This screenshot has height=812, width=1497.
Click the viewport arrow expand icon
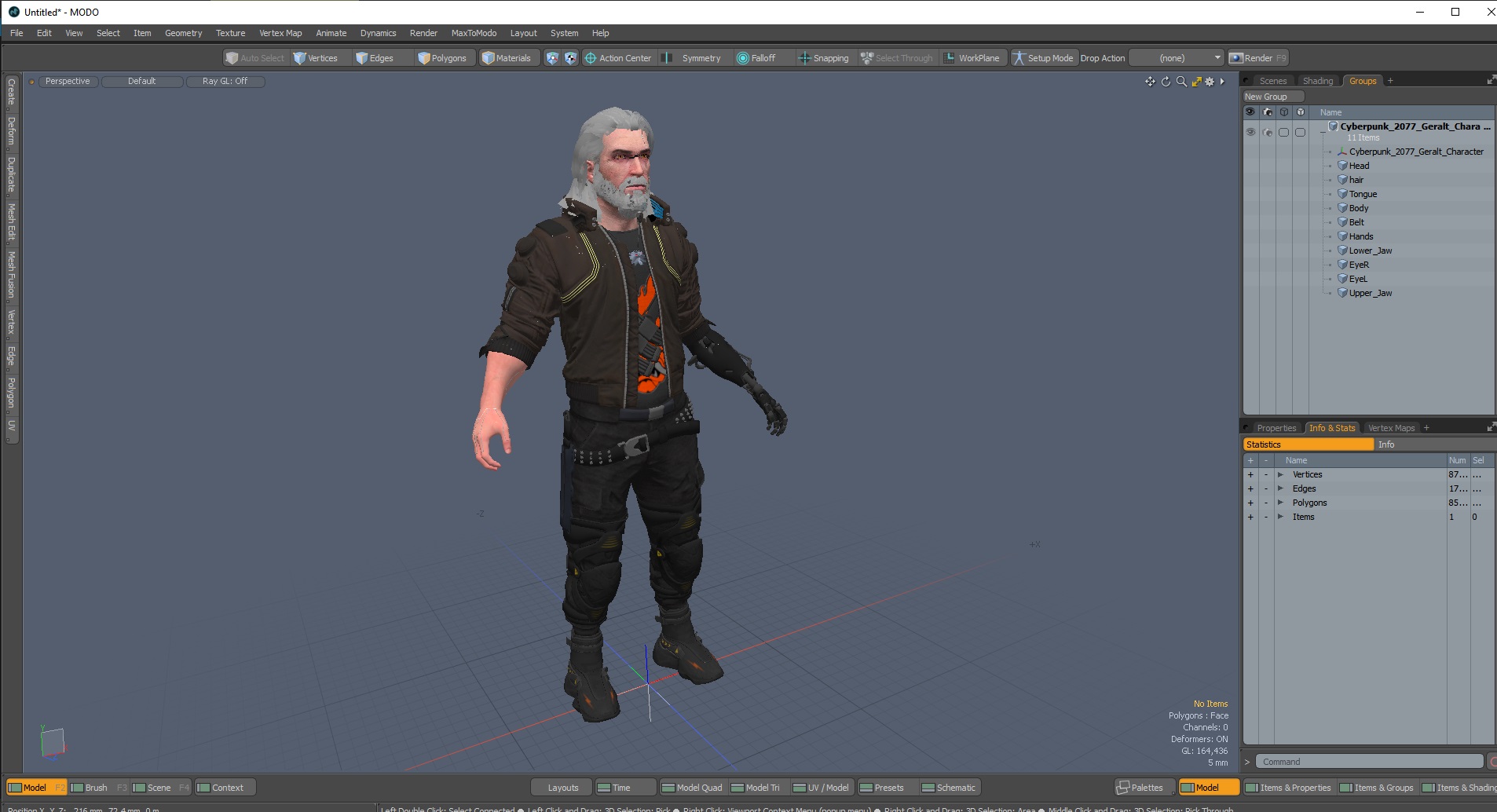1222,82
